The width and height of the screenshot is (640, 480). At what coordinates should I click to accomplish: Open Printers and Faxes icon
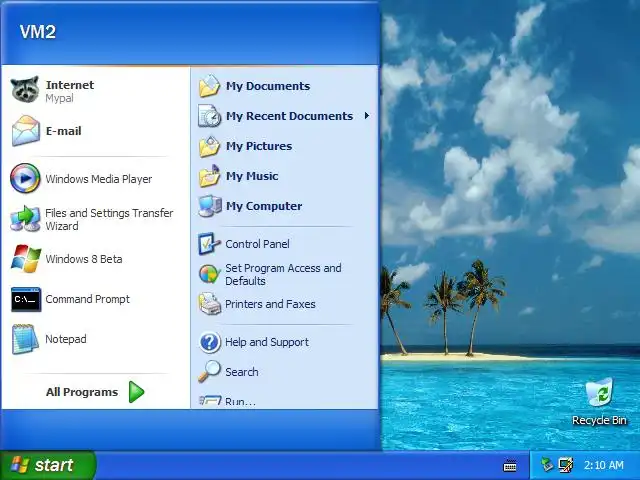coord(209,304)
